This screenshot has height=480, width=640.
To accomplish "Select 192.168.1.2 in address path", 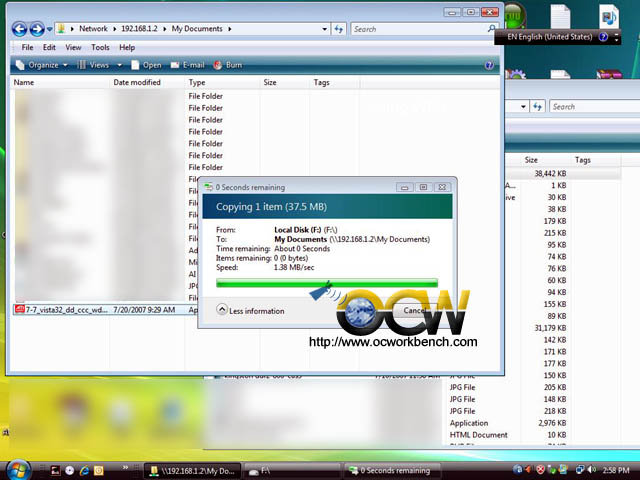I will (139, 29).
